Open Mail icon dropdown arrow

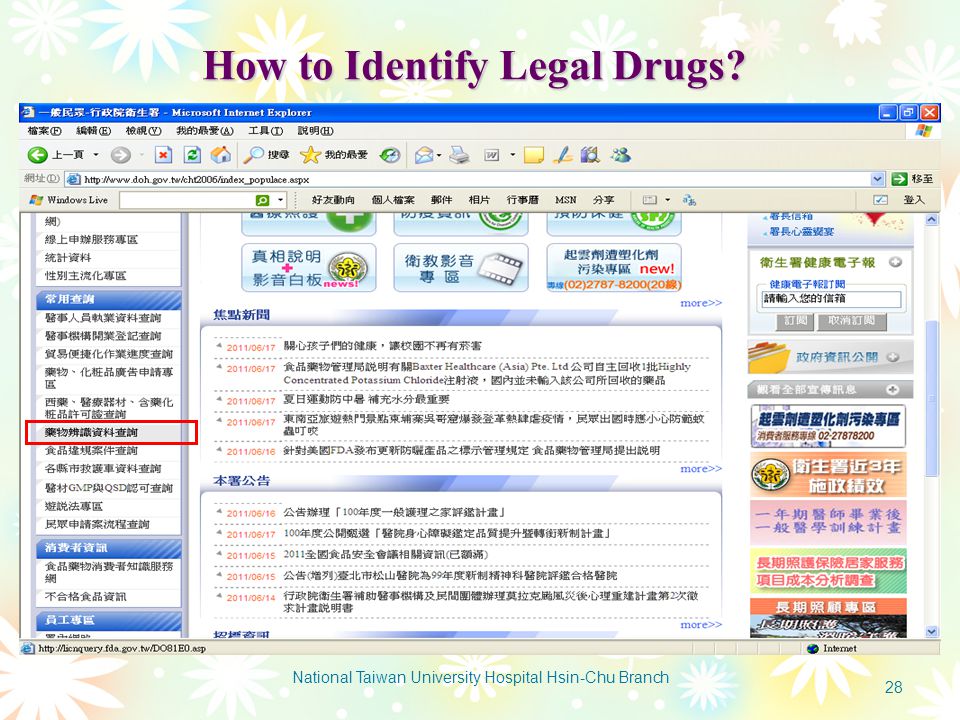439,156
